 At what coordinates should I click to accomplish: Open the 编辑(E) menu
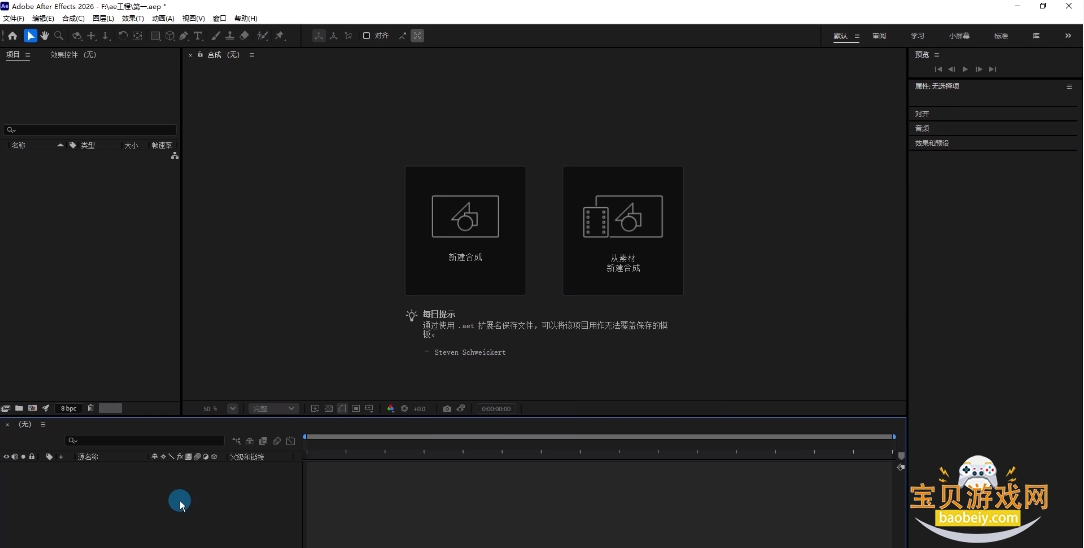click(44, 19)
